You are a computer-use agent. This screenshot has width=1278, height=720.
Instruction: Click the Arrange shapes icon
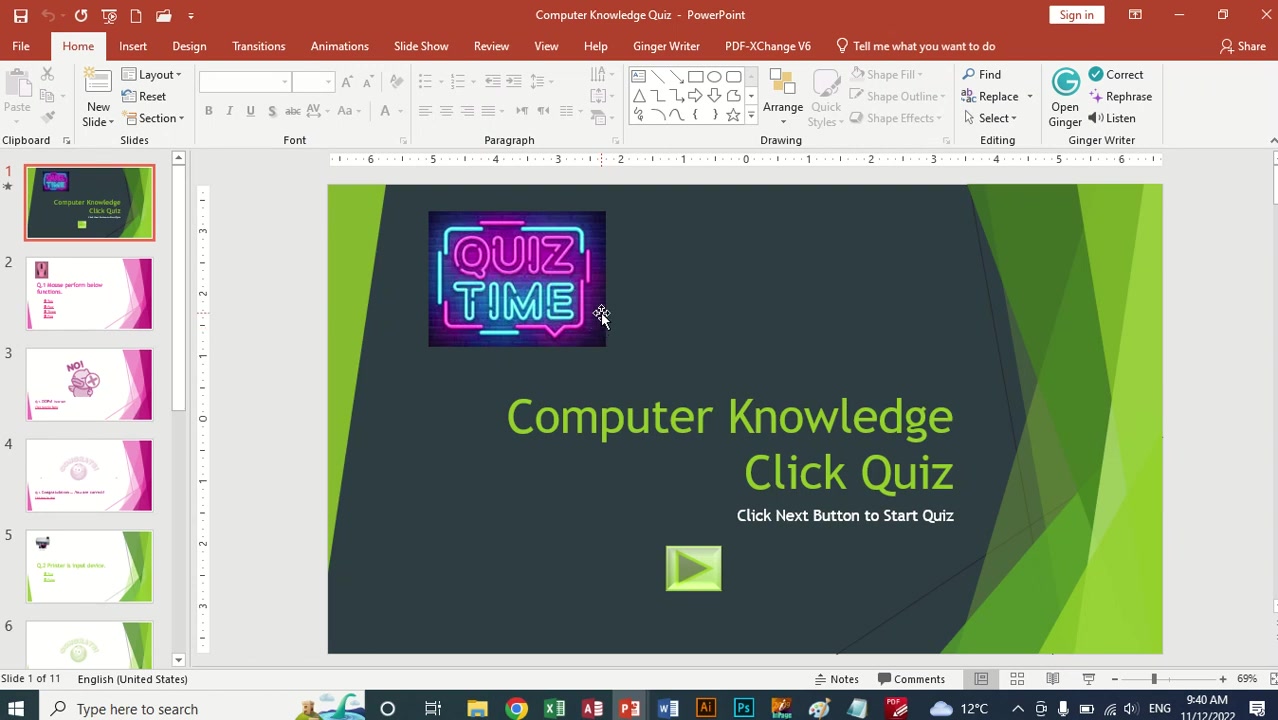pos(783,97)
